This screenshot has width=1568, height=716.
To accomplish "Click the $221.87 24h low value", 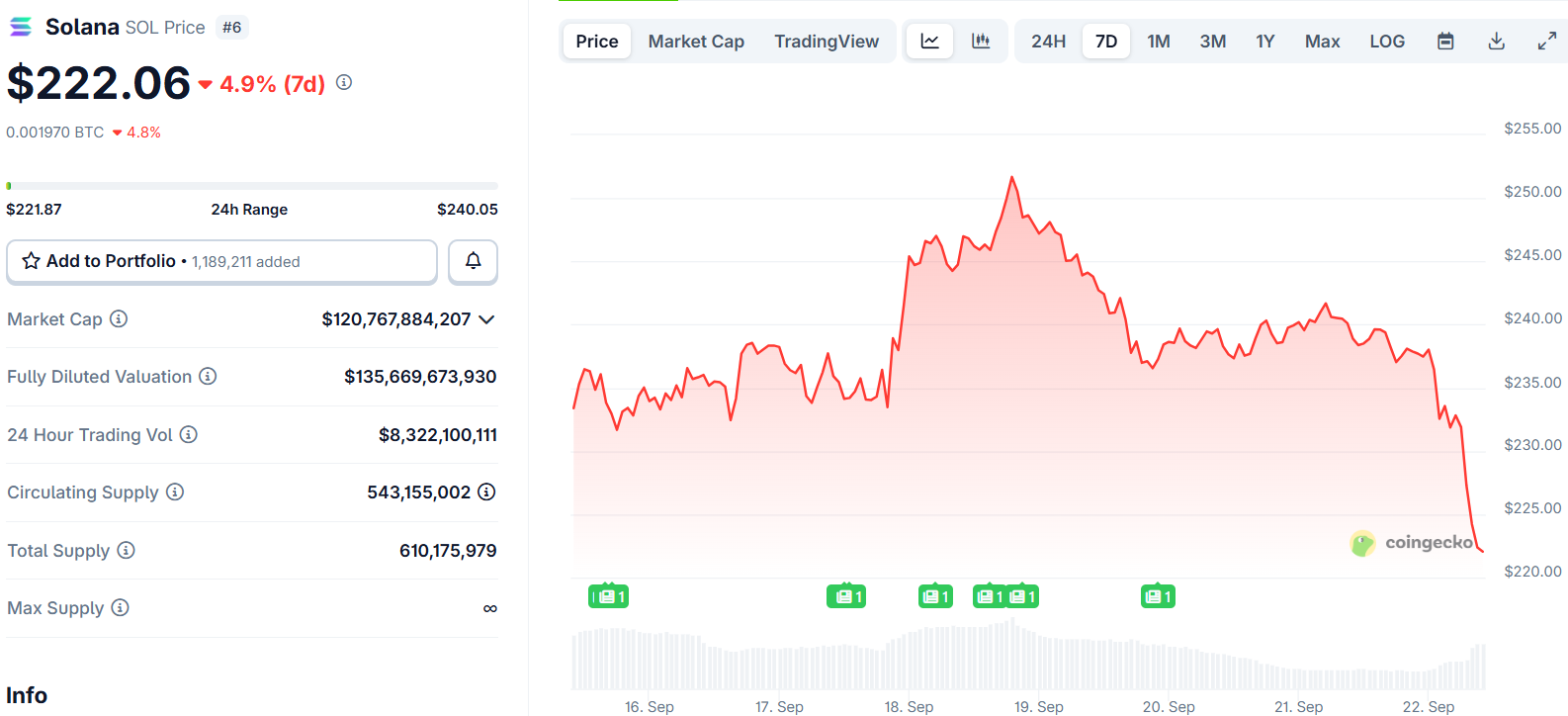I will point(34,209).
